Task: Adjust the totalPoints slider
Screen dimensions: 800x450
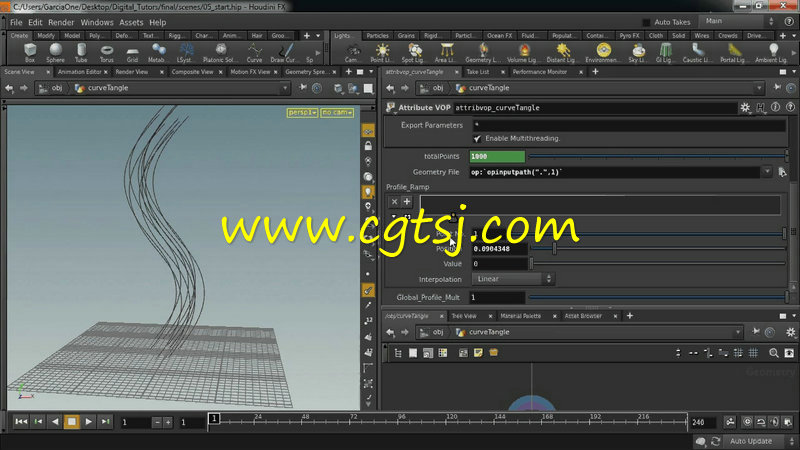Action: click(x=659, y=156)
